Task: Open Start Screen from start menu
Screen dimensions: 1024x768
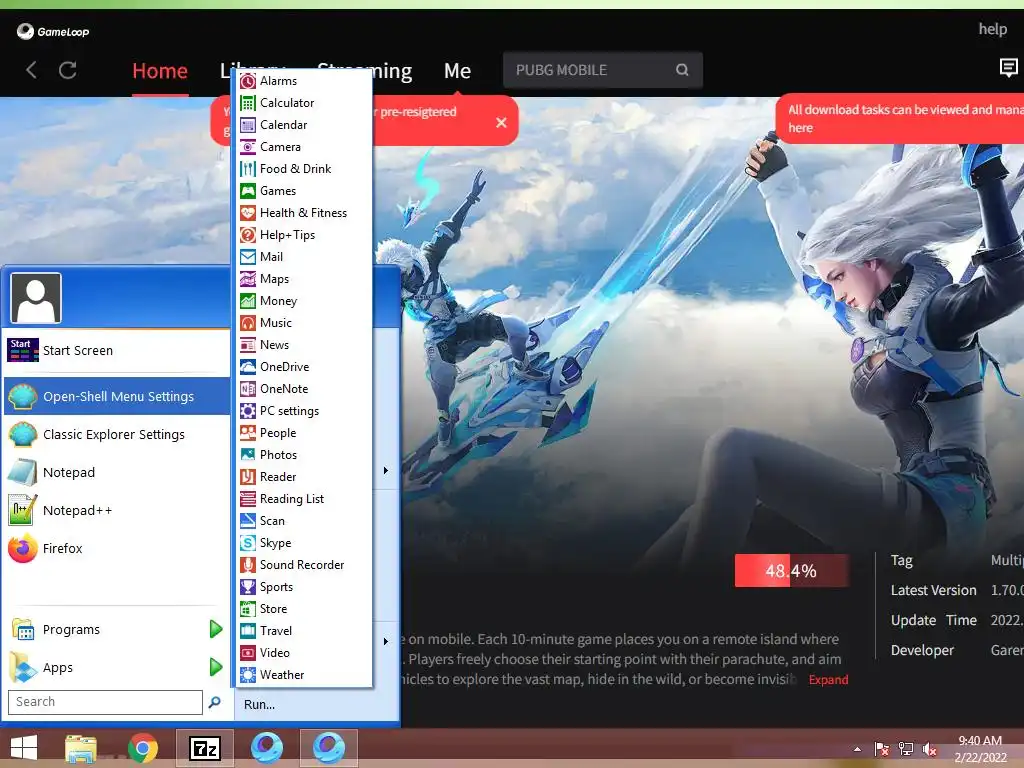Action: (x=117, y=351)
